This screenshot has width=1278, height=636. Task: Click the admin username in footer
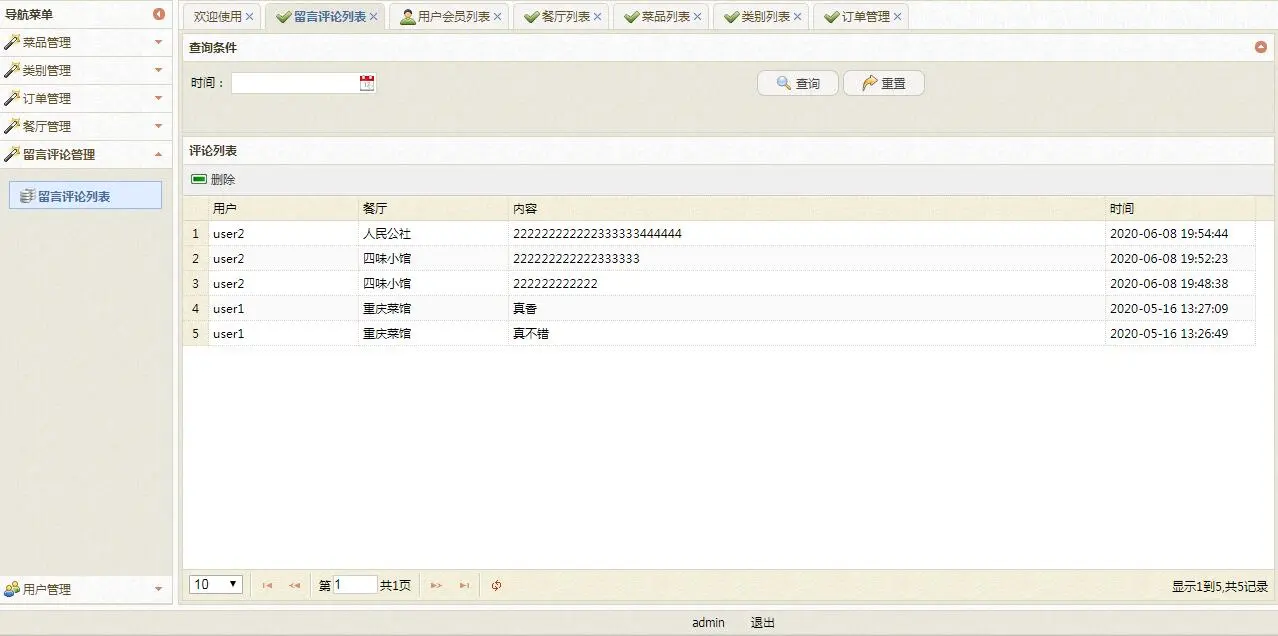tap(708, 622)
